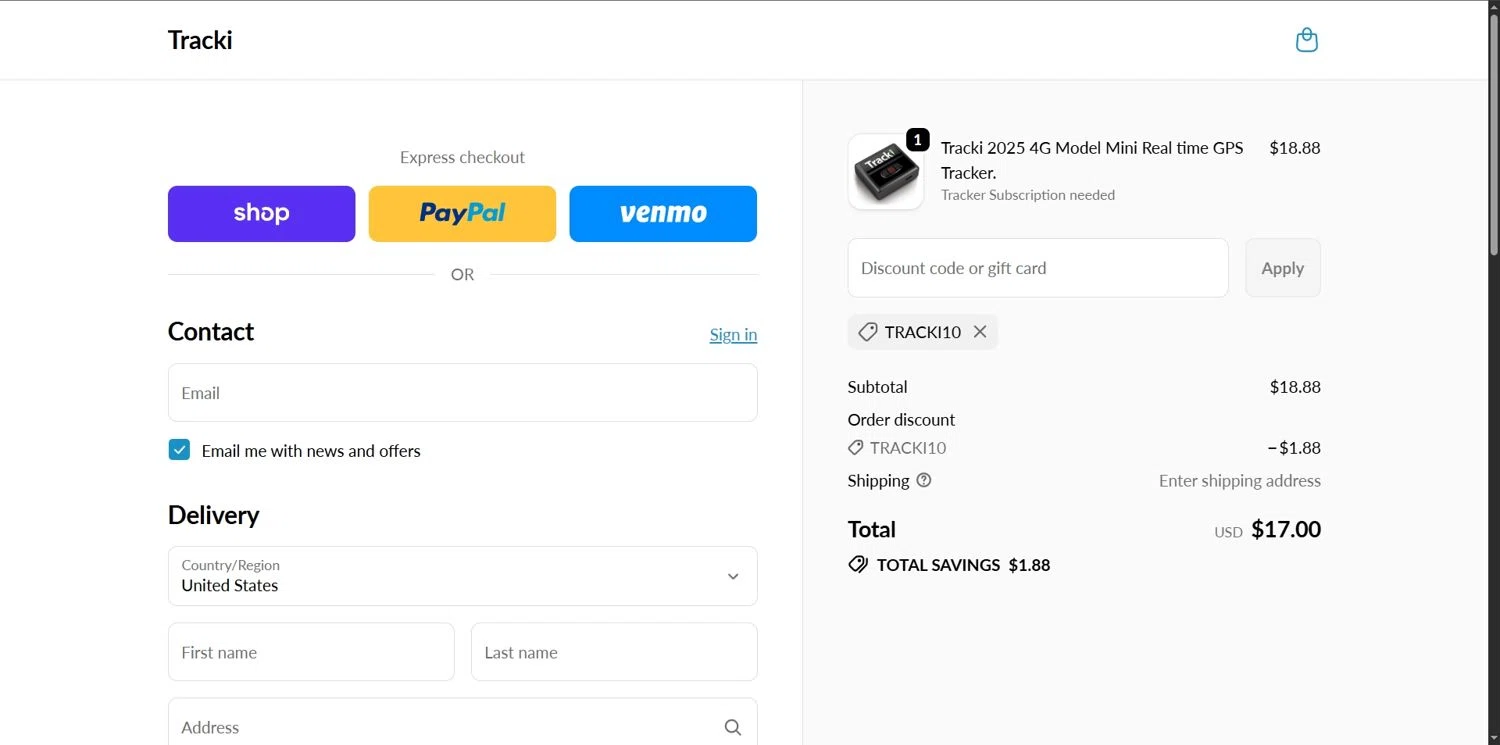This screenshot has width=1500, height=745.
Task: Click the tag icon on TRACKI10 chip
Action: [x=868, y=332]
